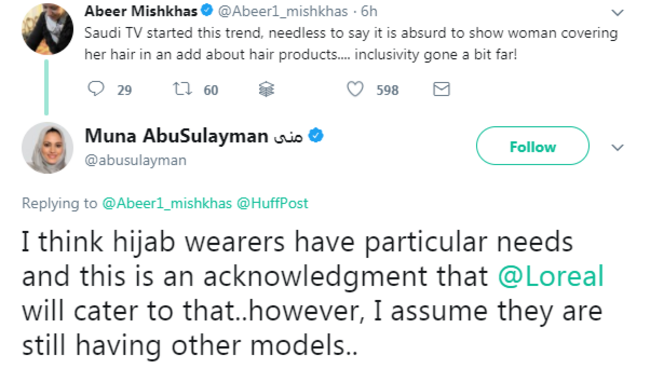Image resolution: width=650 pixels, height=369 pixels.
Task: Expand options chevron on Abeer's tweet
Action: (x=617, y=13)
